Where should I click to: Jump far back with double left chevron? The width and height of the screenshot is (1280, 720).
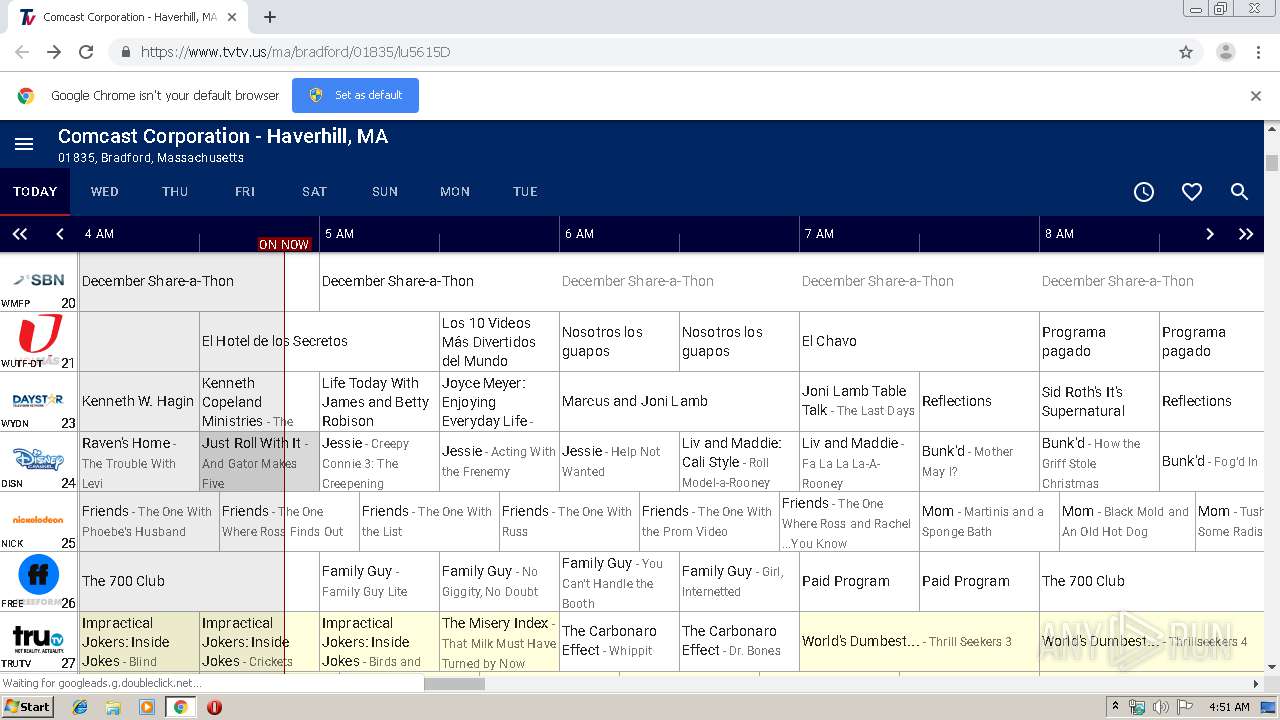point(19,234)
